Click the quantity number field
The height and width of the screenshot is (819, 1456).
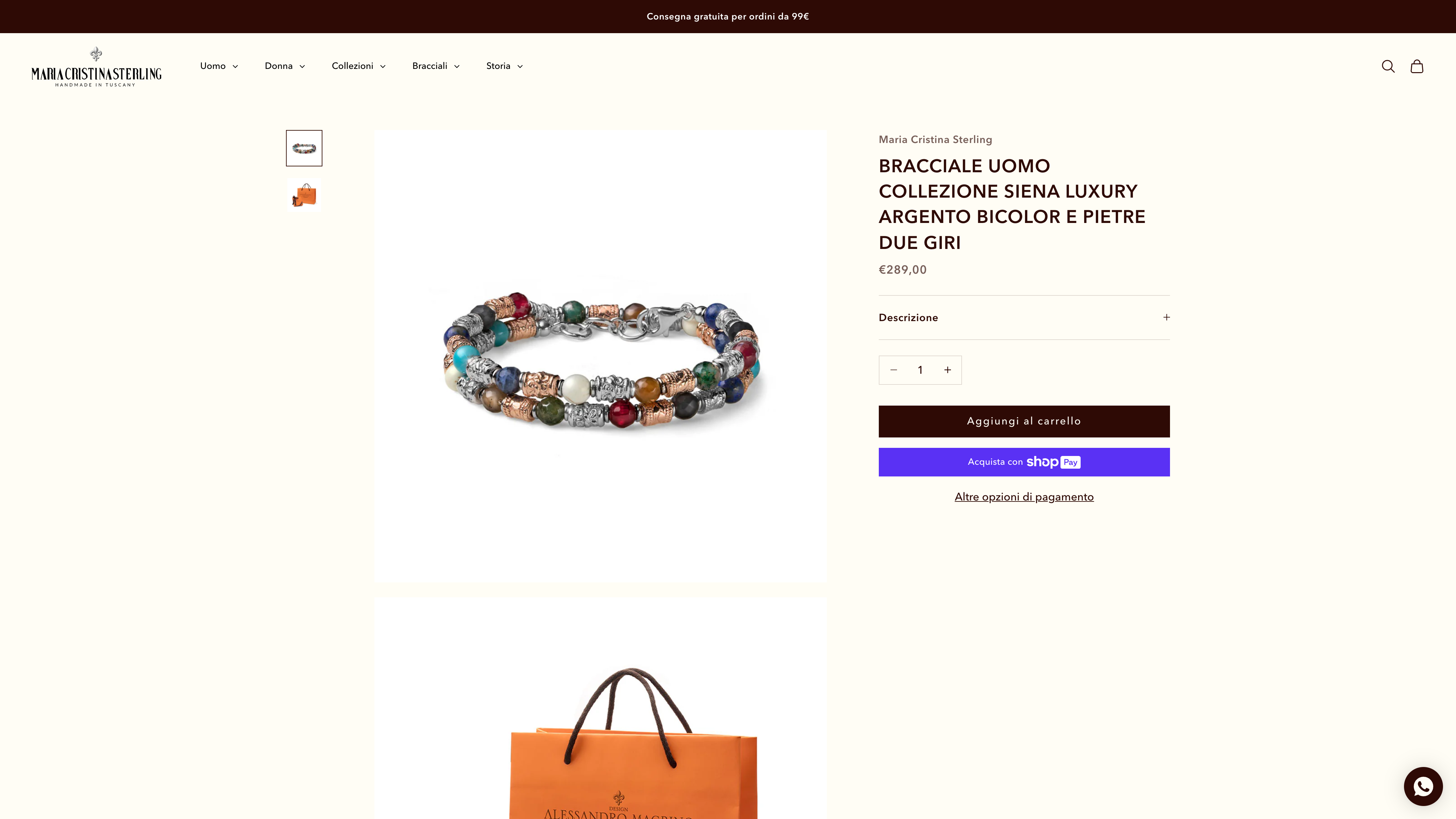tap(920, 370)
